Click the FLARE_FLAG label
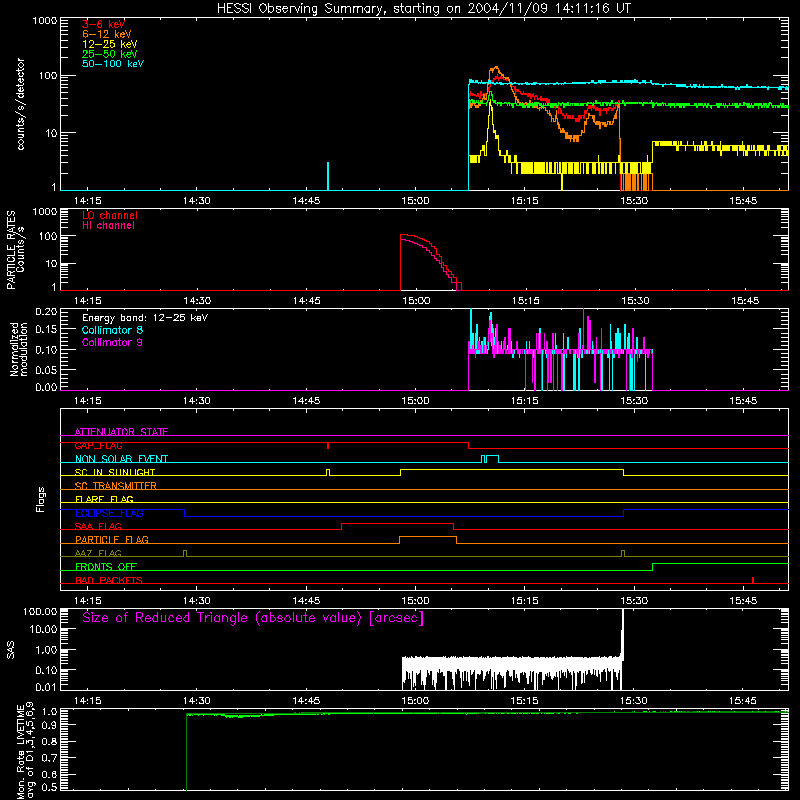The width and height of the screenshot is (800, 800). point(104,499)
